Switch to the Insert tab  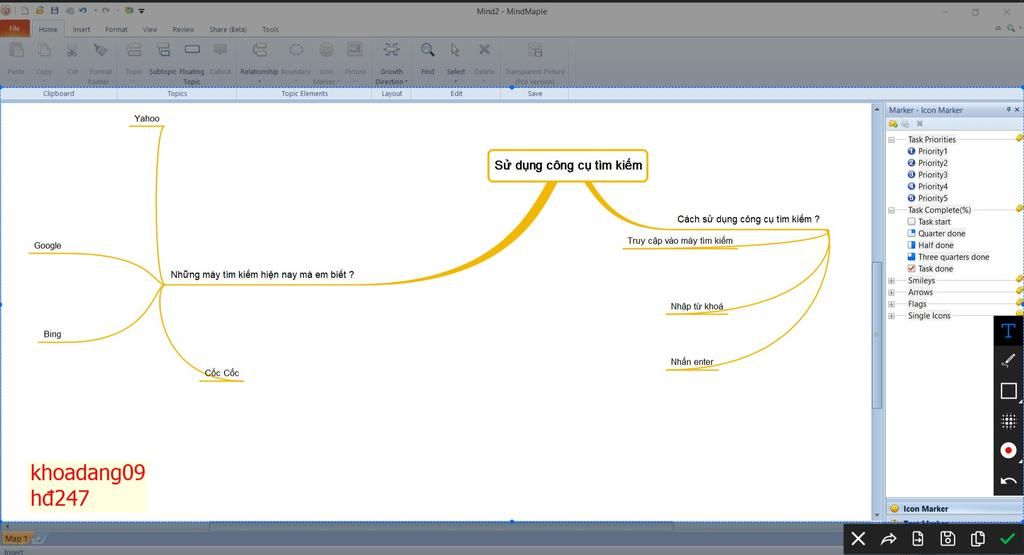coord(82,29)
